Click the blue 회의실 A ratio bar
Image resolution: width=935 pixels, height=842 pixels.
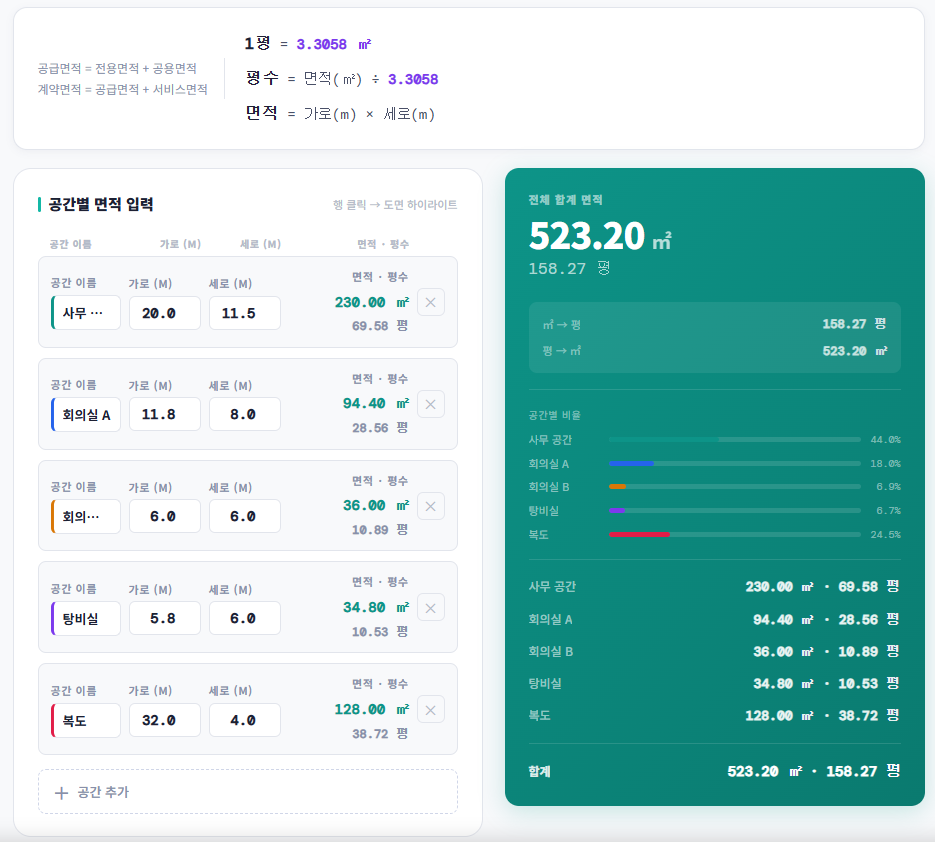click(x=735, y=463)
